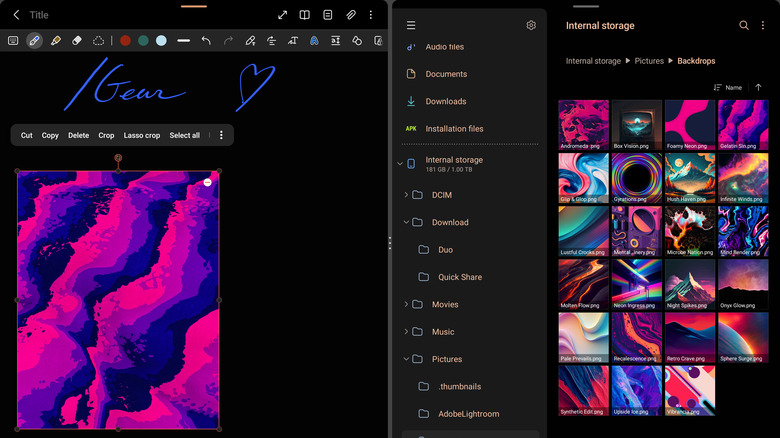Select the pen tool in the notes toolbar

coord(34,41)
